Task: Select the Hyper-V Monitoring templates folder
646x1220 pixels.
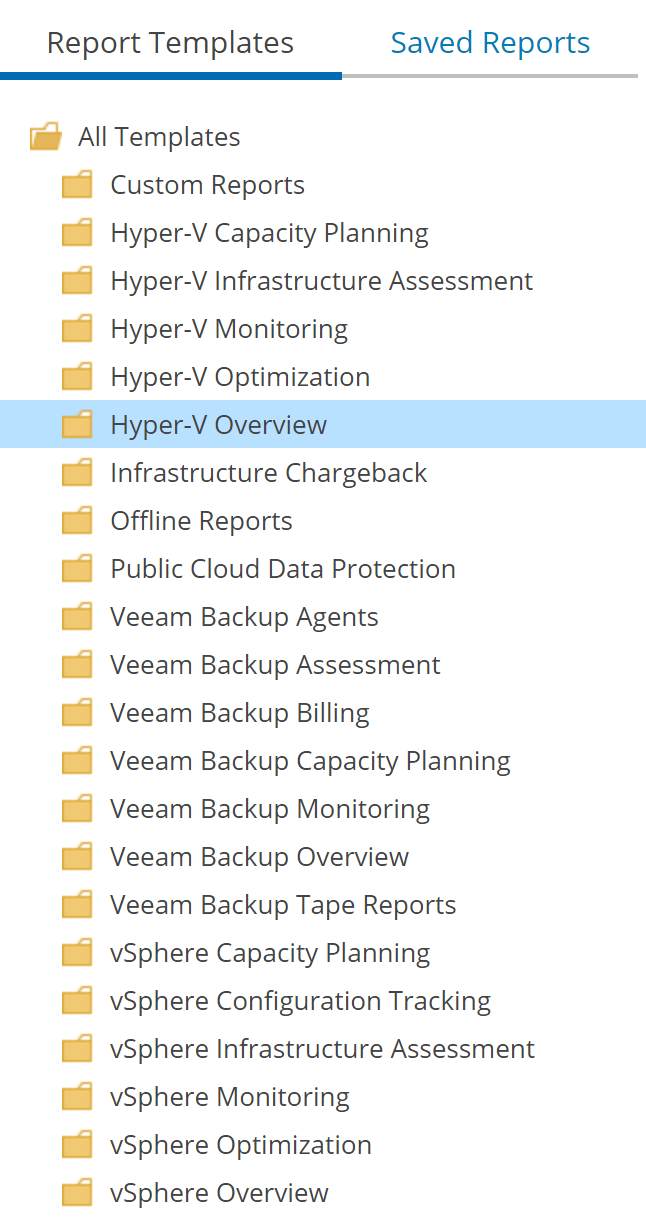Action: point(228,328)
